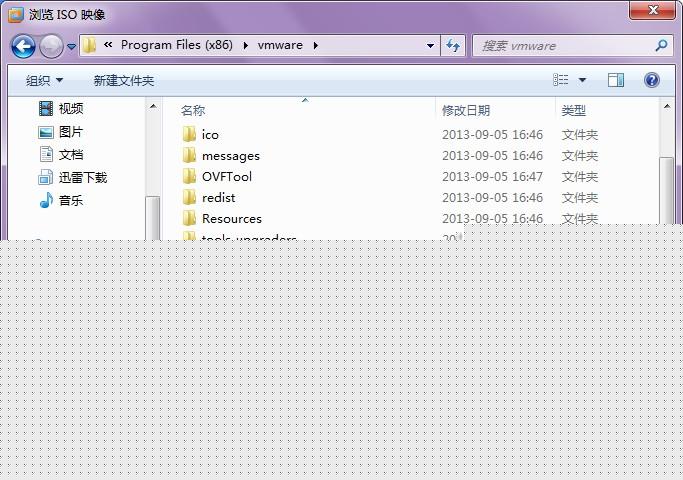Sort by the 名称 column header
Viewport: 683px width, 480px height.
pos(193,111)
